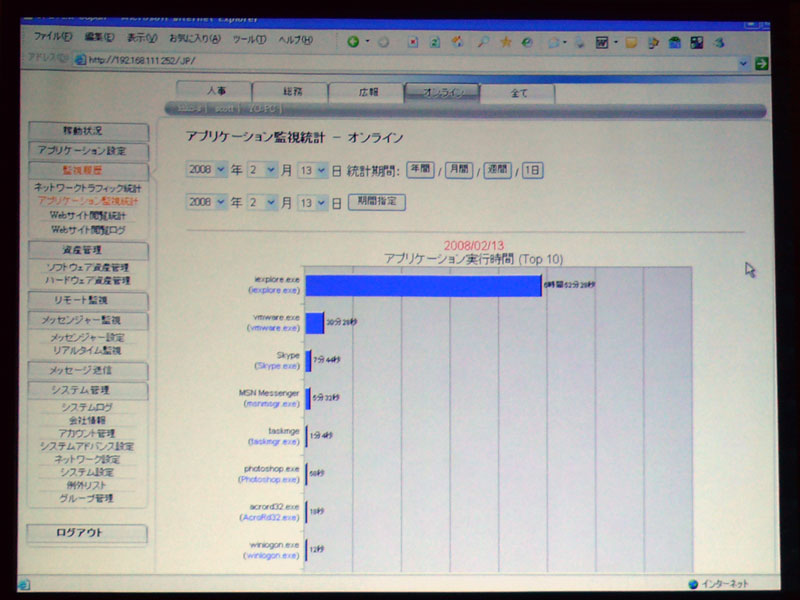Click the blue iexplore.exe bar in chart
This screenshot has width=800, height=600.
pyautogui.click(x=422, y=285)
